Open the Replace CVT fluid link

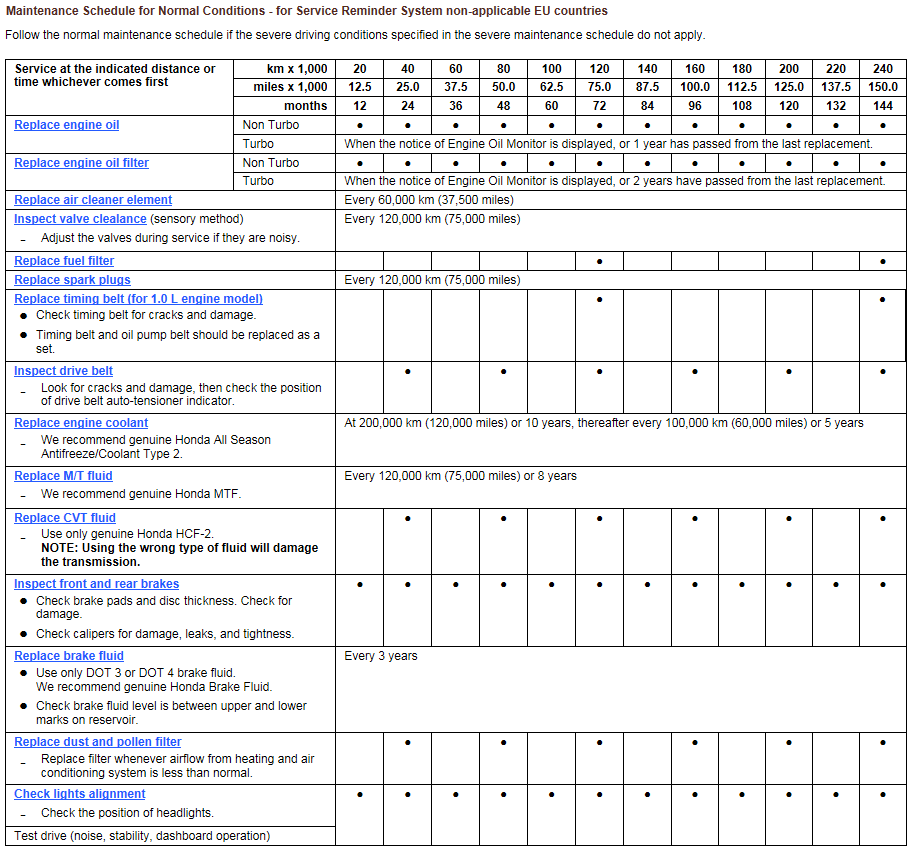(x=65, y=518)
